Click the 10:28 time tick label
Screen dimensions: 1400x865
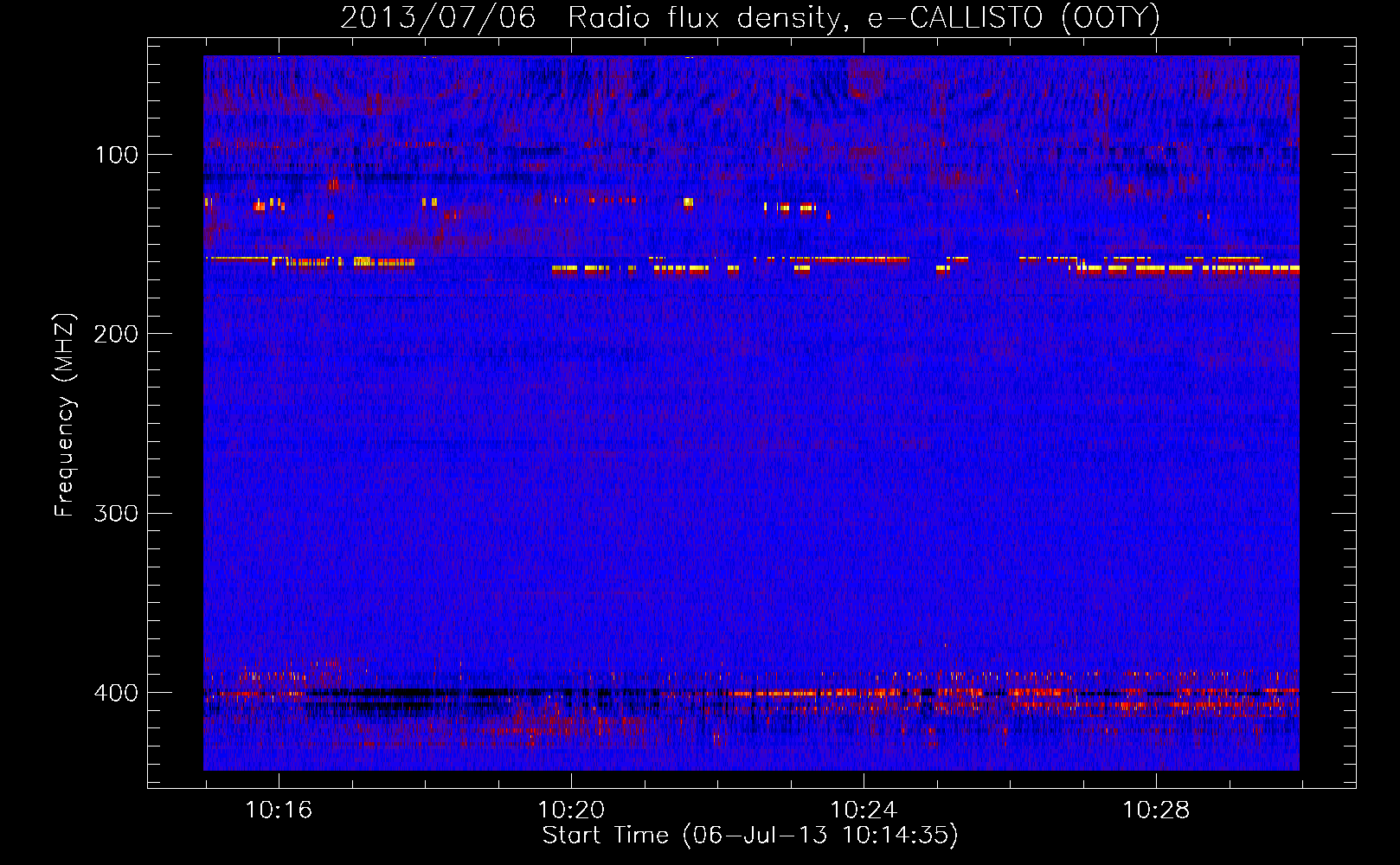1156,811
